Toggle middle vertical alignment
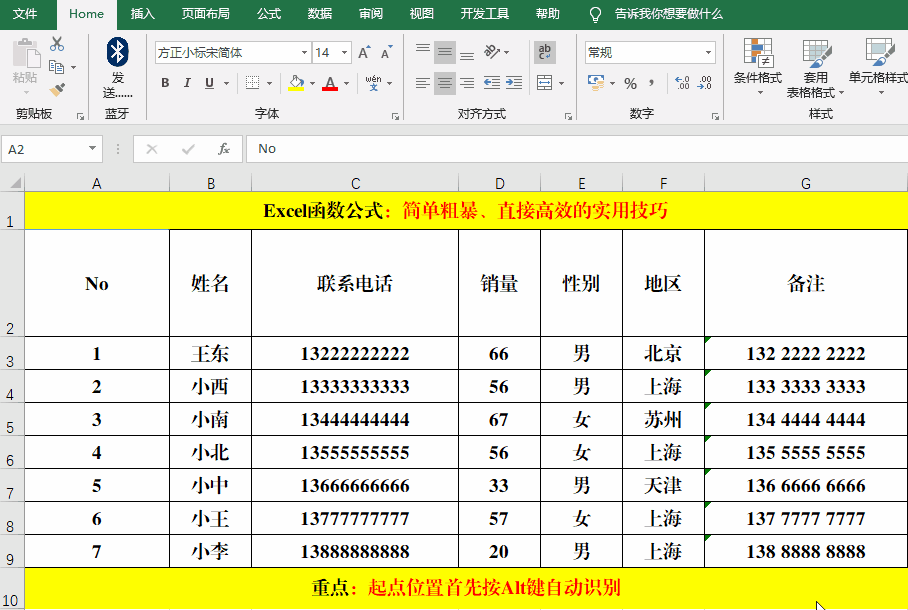908x610 pixels. click(x=445, y=53)
